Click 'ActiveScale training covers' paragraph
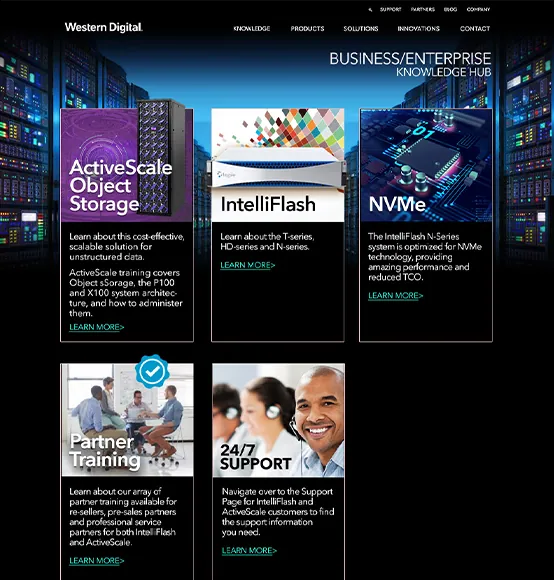 pos(126,293)
